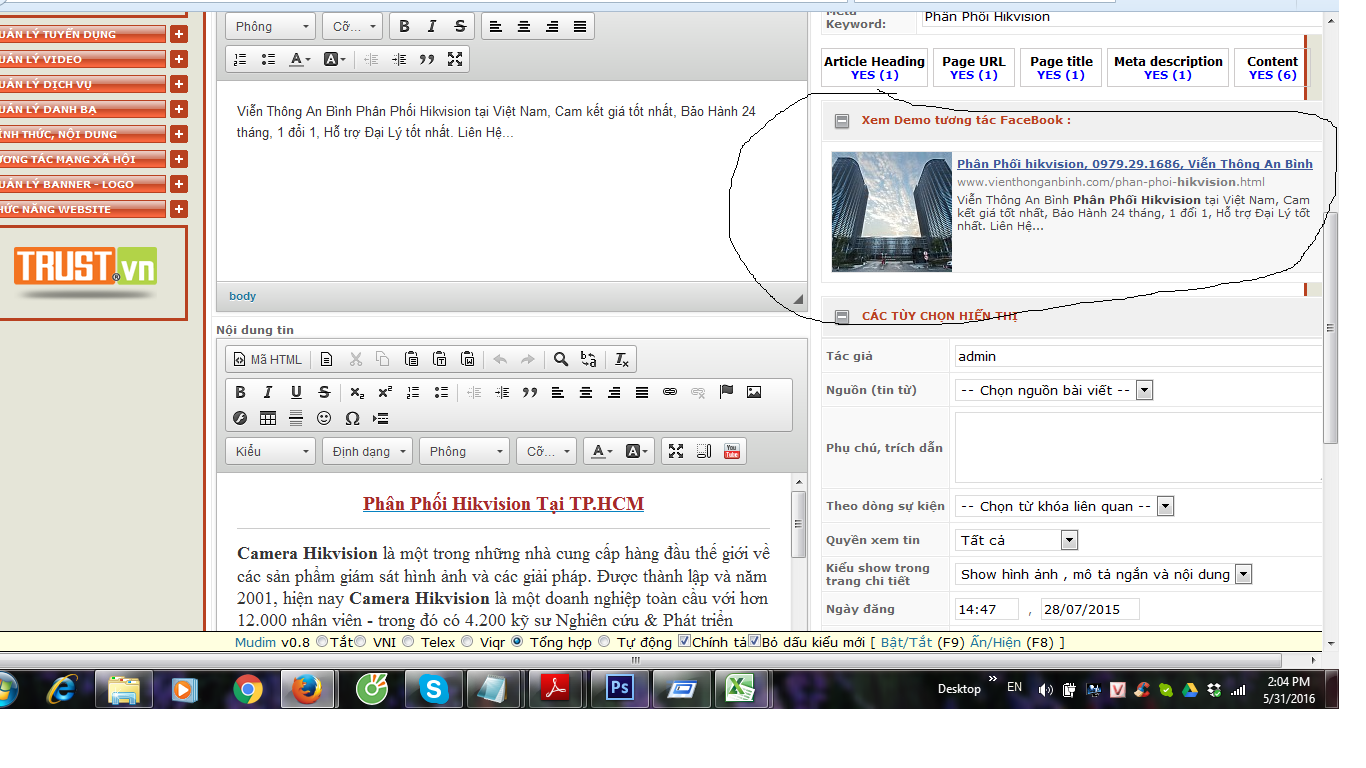Insert a horizontal line
Screen dimensions: 1366x768
coord(296,418)
